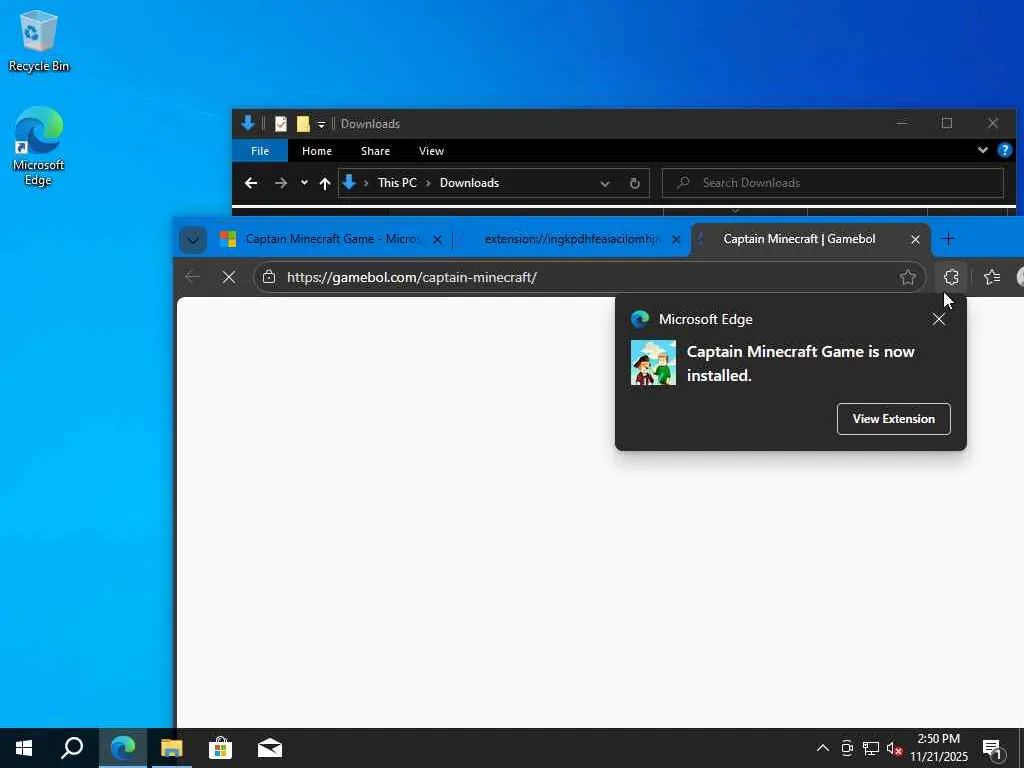Image resolution: width=1024 pixels, height=768 pixels.
Task: Click the Meet Now tray icon
Action: [x=847, y=748]
